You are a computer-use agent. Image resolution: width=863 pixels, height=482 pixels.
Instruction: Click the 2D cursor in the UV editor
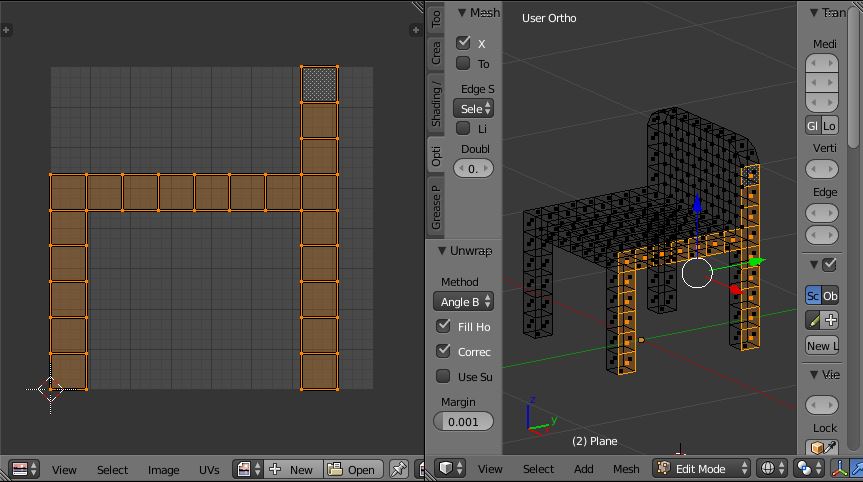[x=51, y=389]
